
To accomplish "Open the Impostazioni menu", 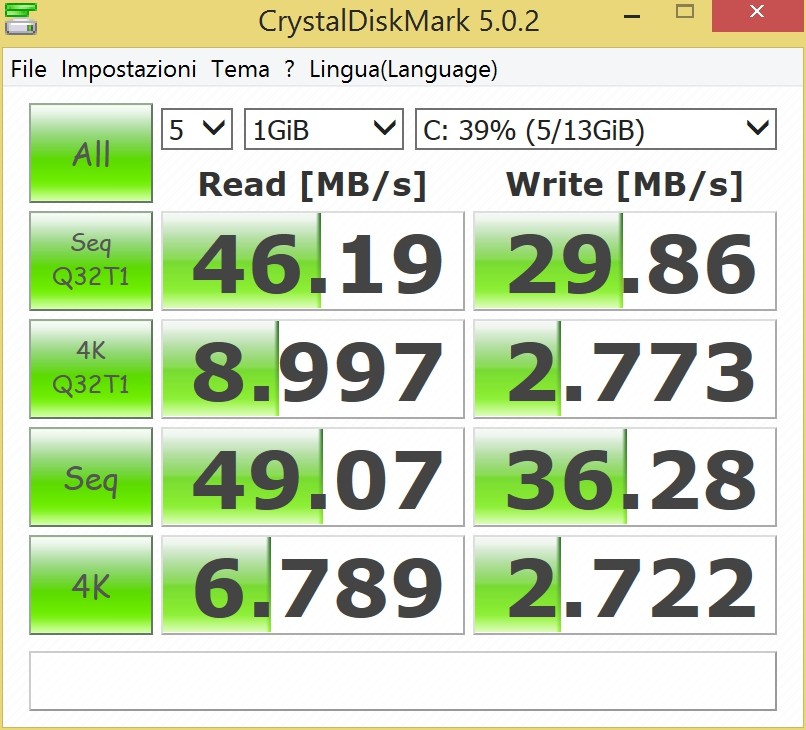I will (x=128, y=69).
